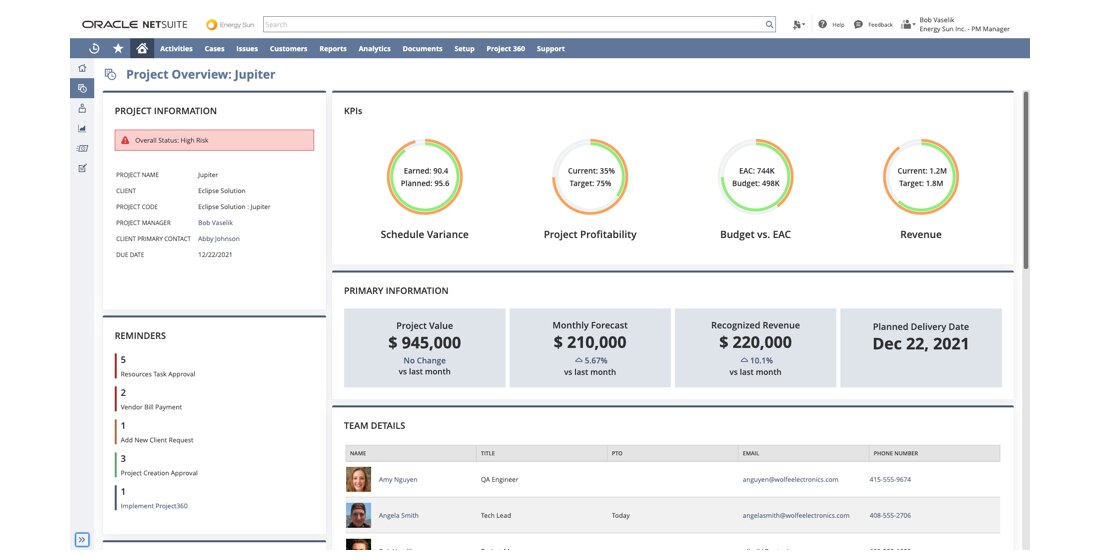
Task: Open the Recent Records clock icon
Action: (94, 48)
